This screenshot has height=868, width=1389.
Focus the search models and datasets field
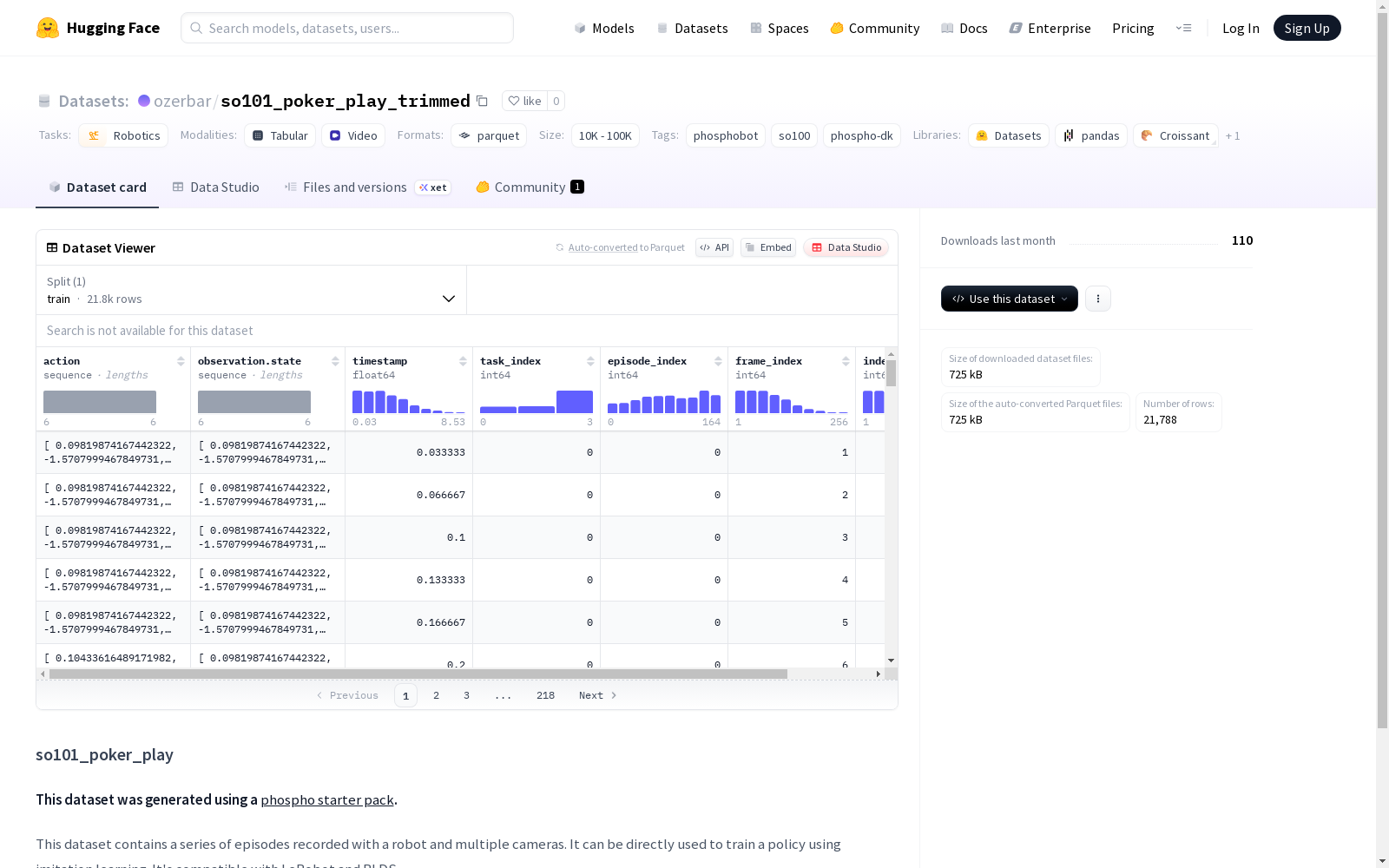point(347,28)
